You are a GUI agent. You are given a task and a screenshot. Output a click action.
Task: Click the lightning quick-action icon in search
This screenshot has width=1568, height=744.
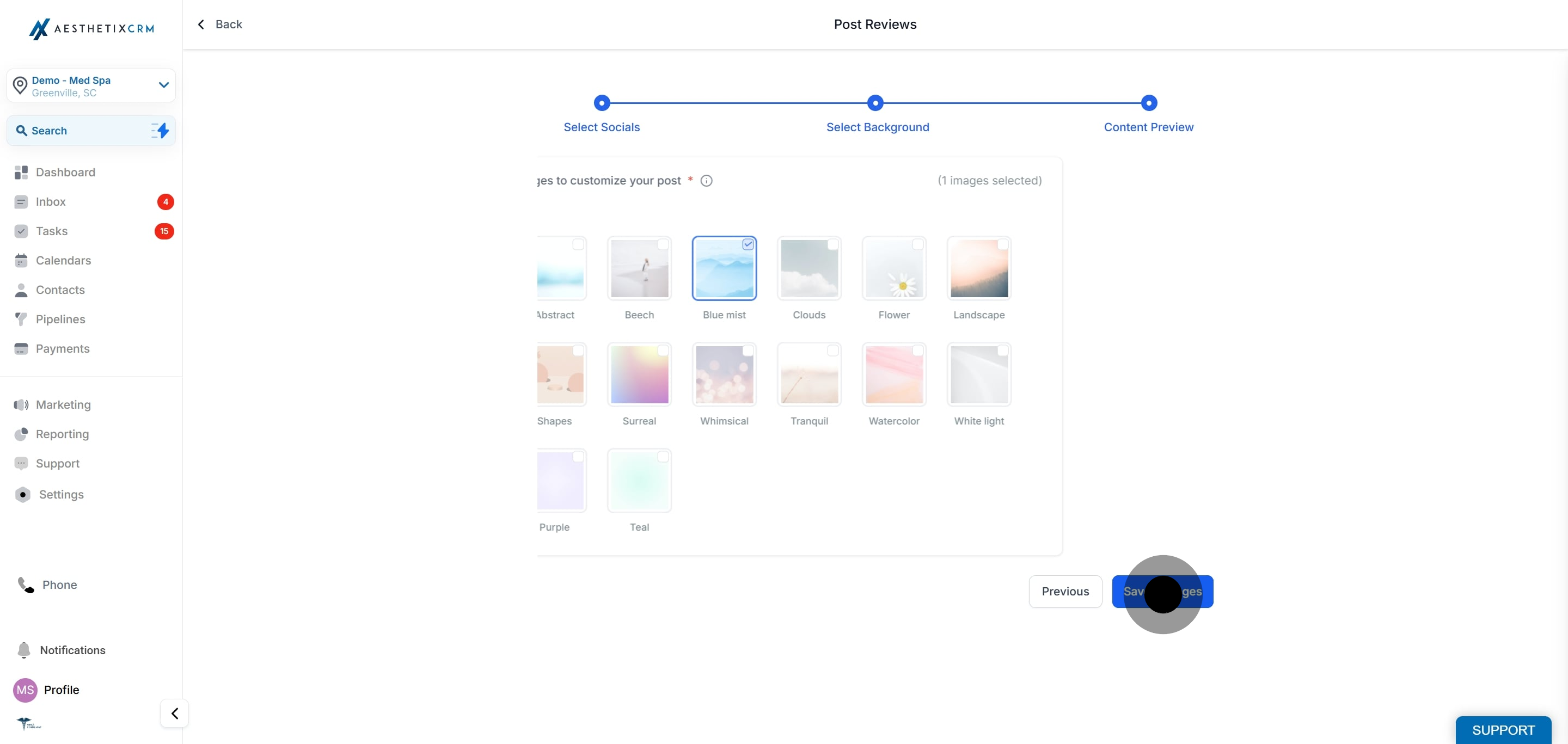[160, 130]
